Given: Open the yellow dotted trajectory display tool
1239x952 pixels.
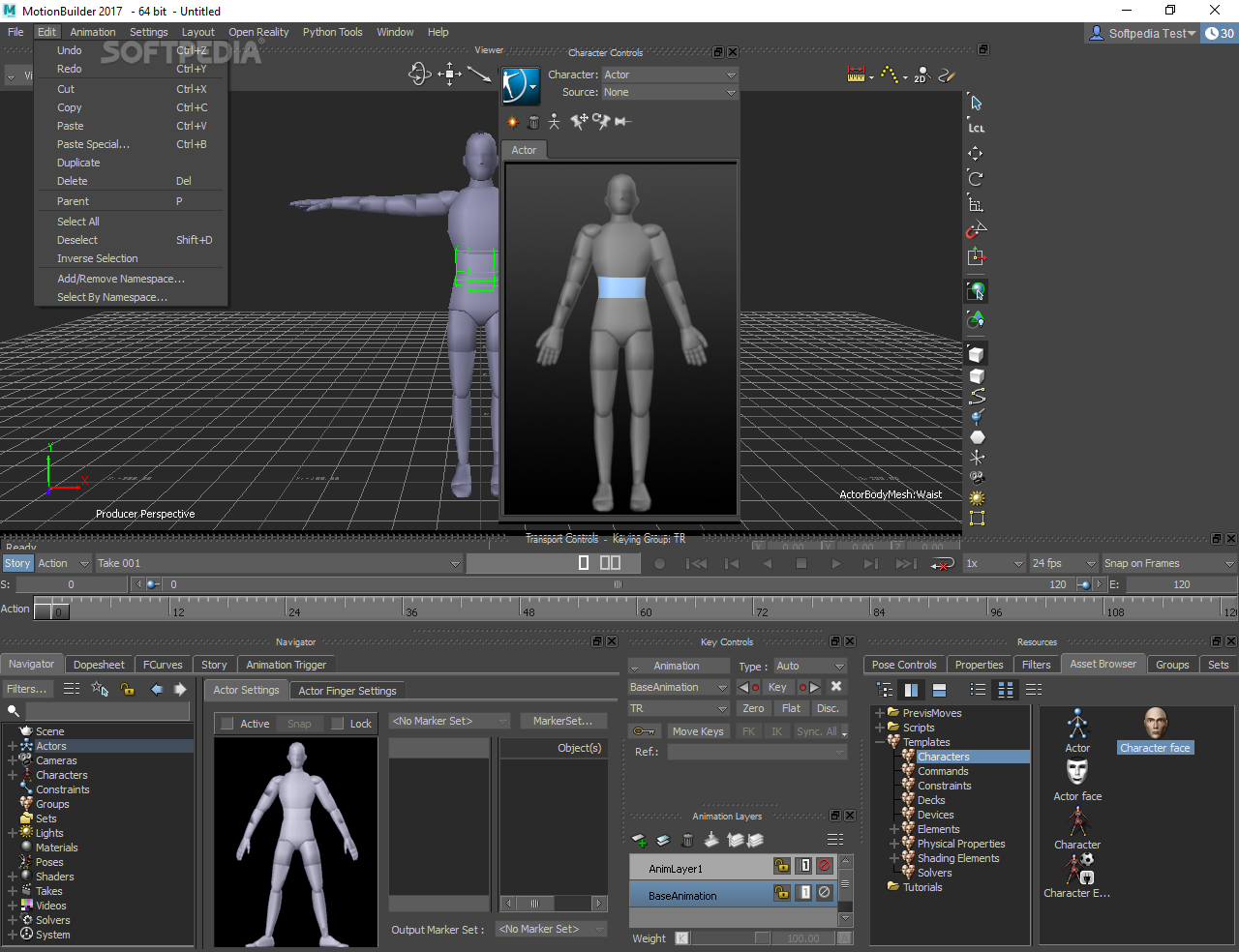Looking at the screenshot, I should click(x=889, y=74).
